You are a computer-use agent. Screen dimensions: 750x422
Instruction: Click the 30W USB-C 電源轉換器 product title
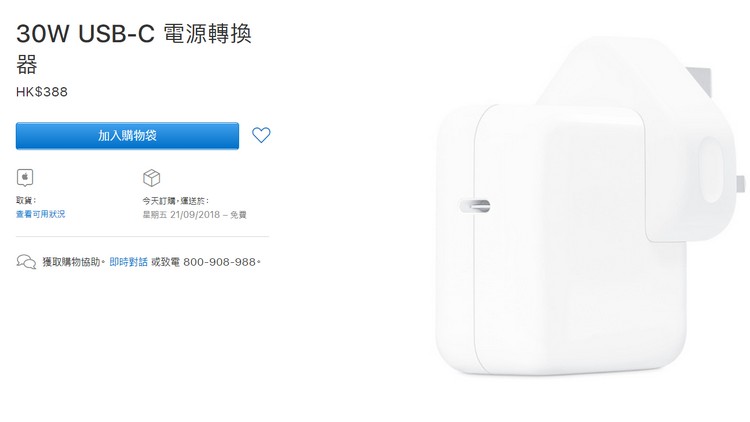pyautogui.click(x=134, y=48)
